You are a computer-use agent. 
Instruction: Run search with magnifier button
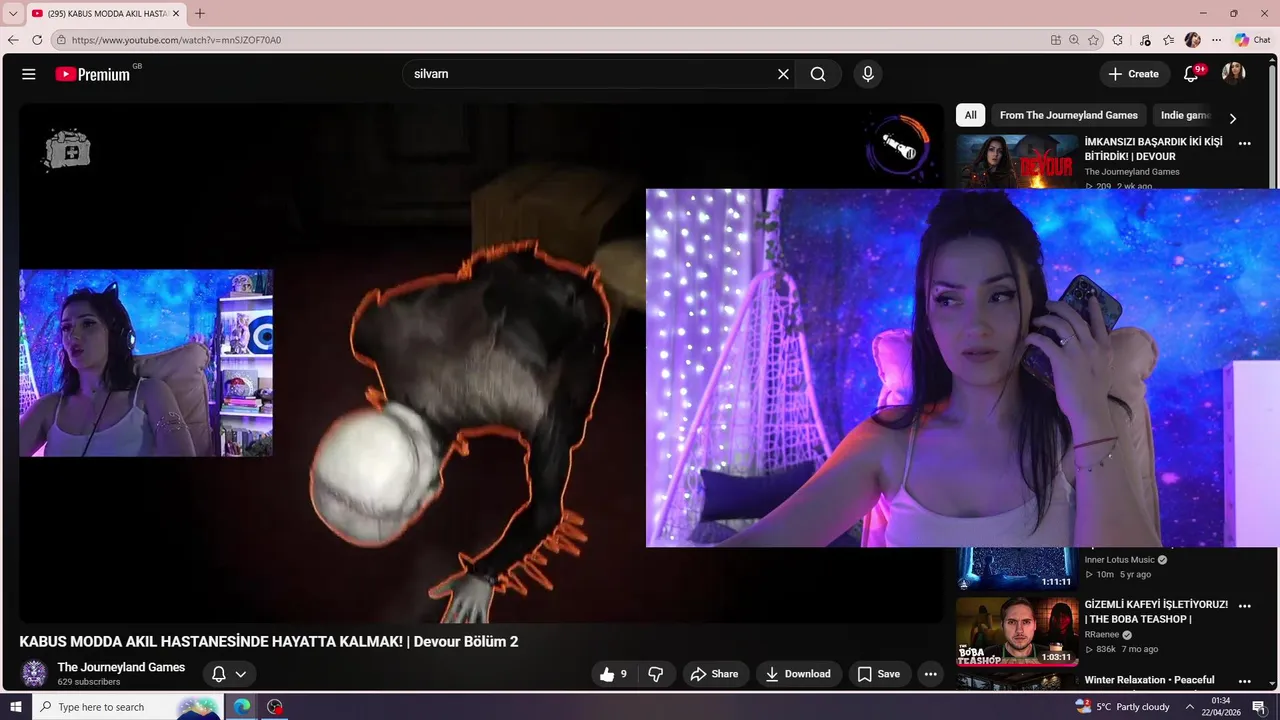(x=818, y=74)
